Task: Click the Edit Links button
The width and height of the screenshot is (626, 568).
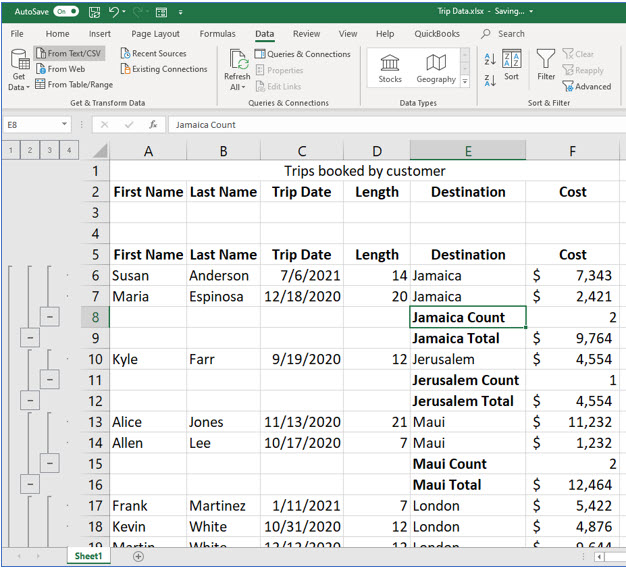Action: point(279,86)
